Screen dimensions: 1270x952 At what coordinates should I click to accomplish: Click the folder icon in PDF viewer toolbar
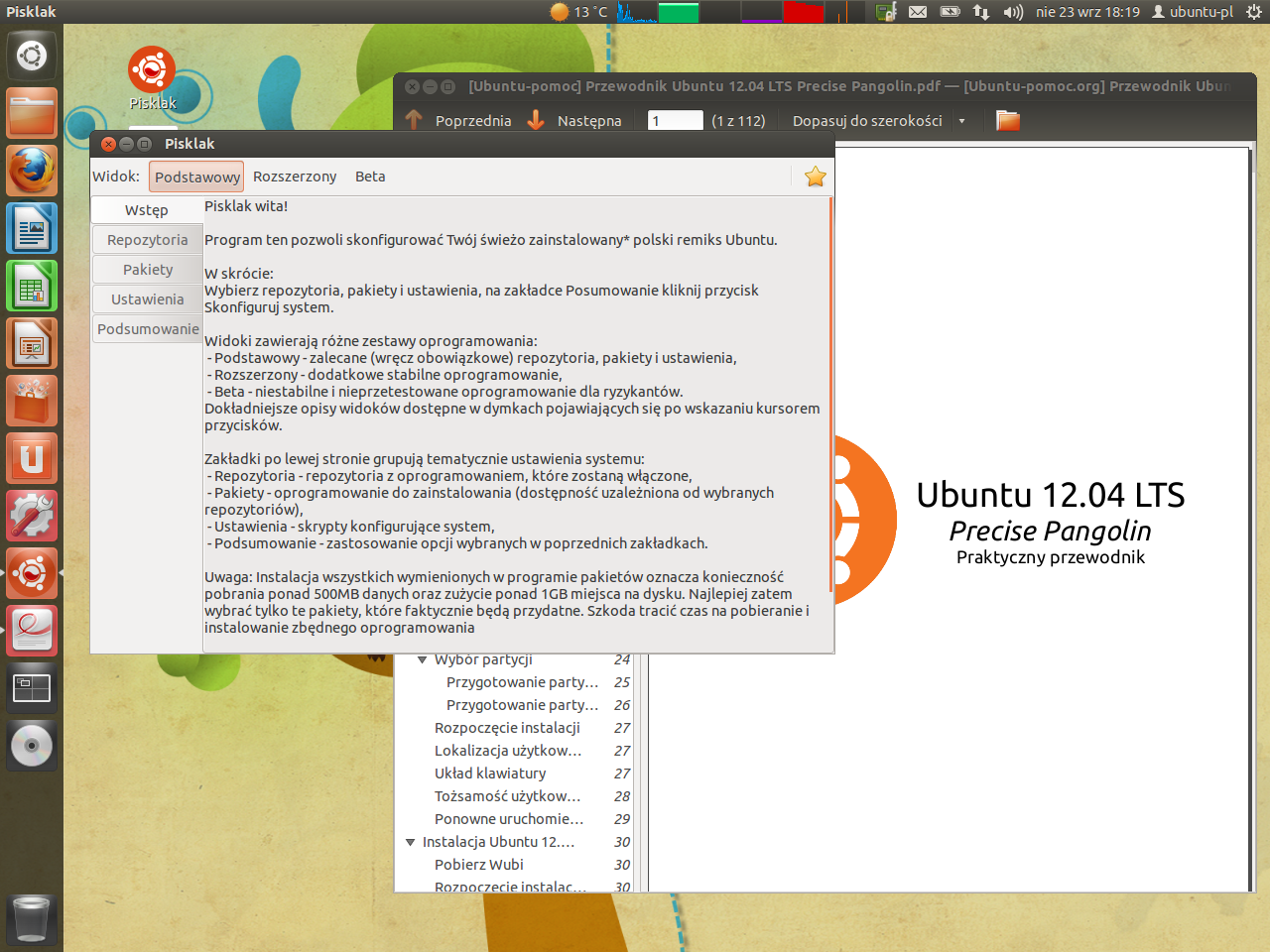pyautogui.click(x=1008, y=121)
